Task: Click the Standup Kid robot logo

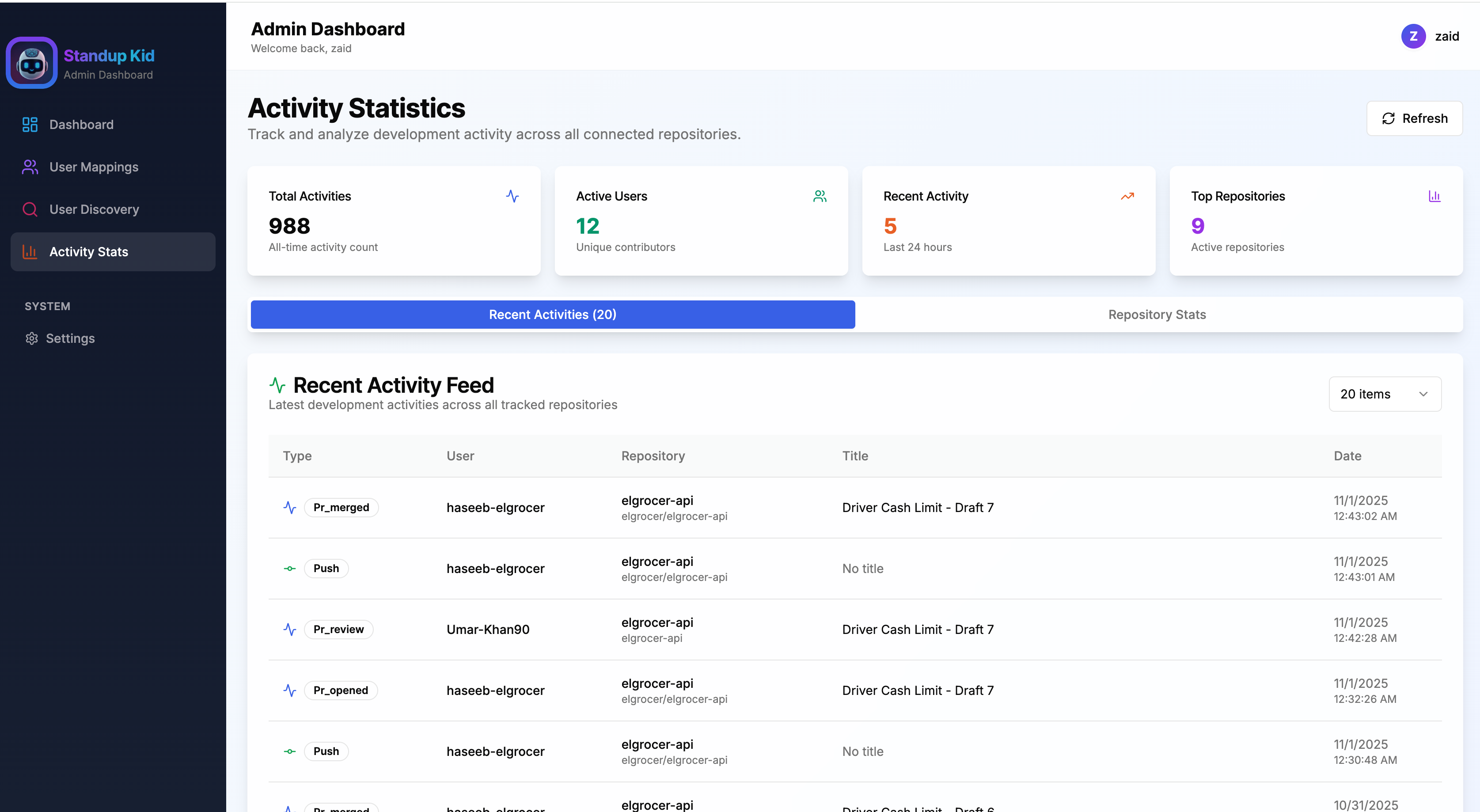Action: point(32,63)
